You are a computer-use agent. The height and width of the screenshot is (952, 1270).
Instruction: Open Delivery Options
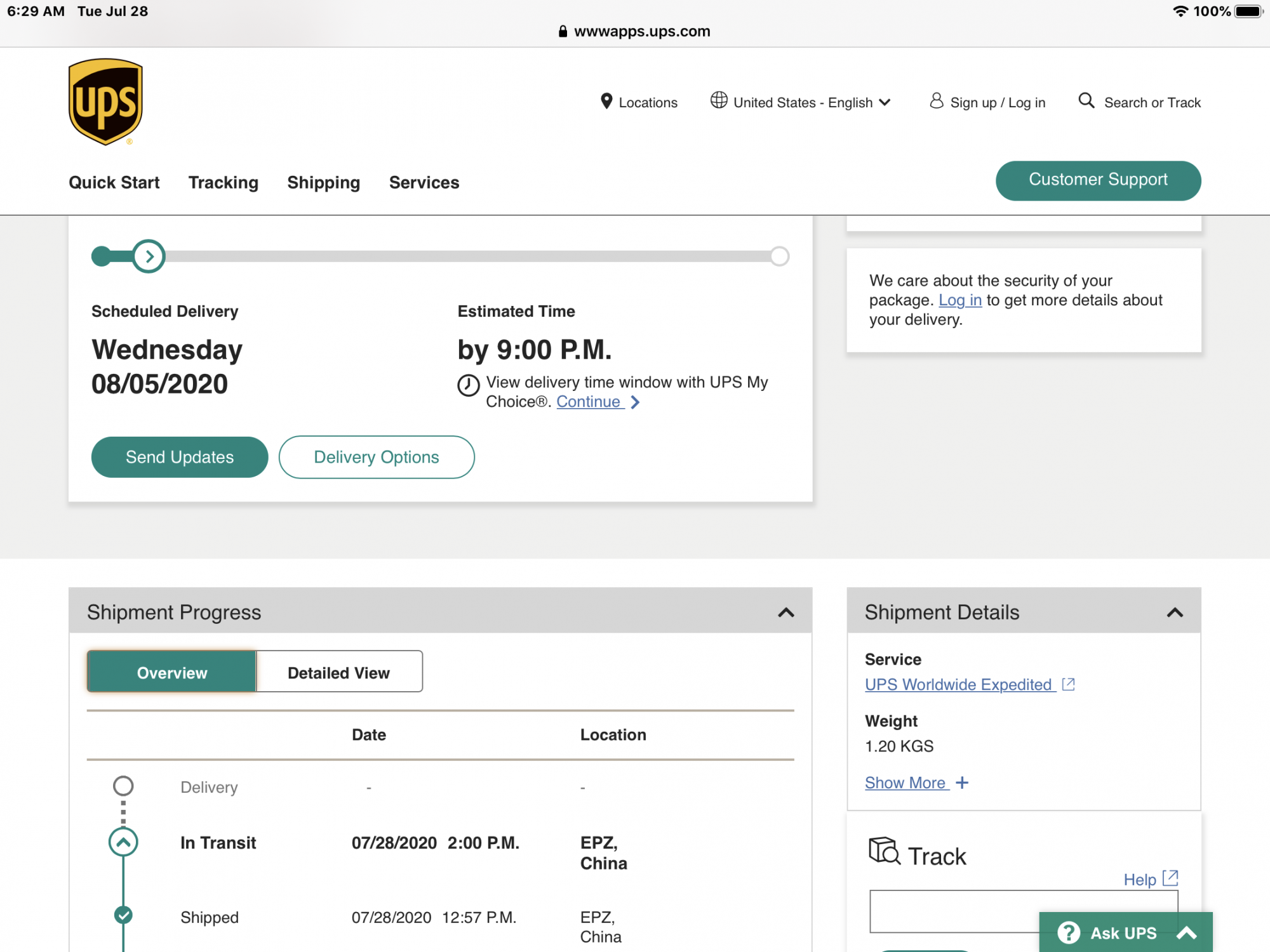pyautogui.click(x=377, y=457)
